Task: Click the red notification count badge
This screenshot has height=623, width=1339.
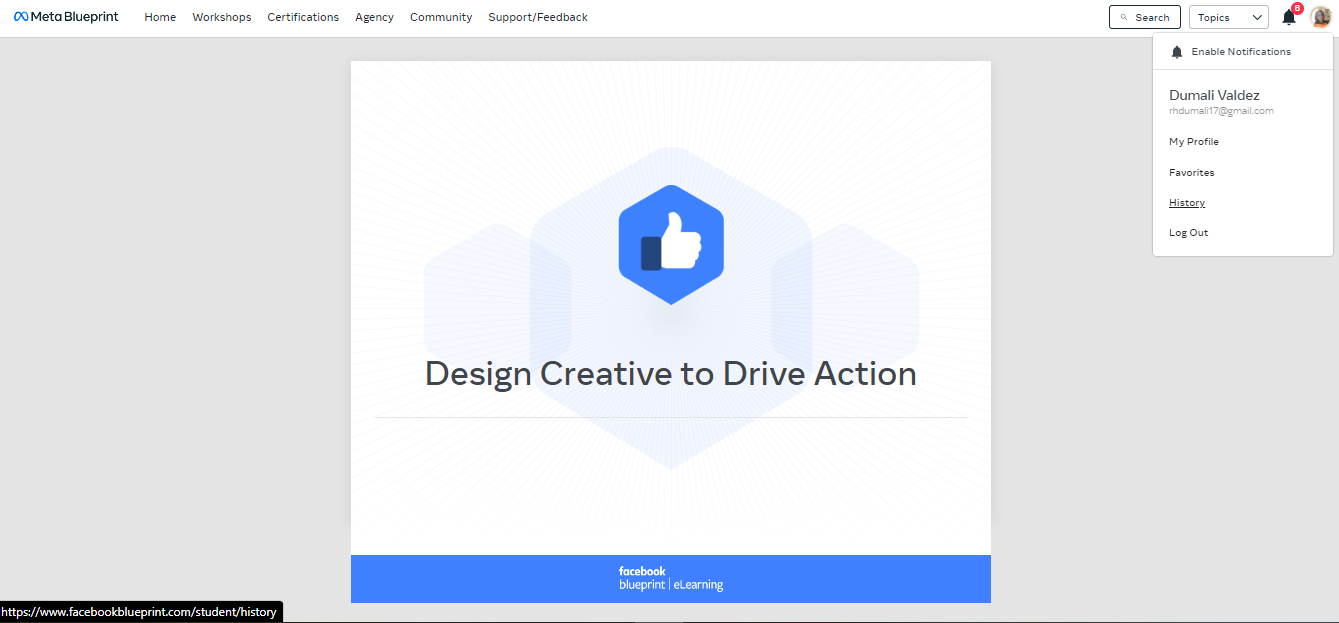Action: [1297, 8]
